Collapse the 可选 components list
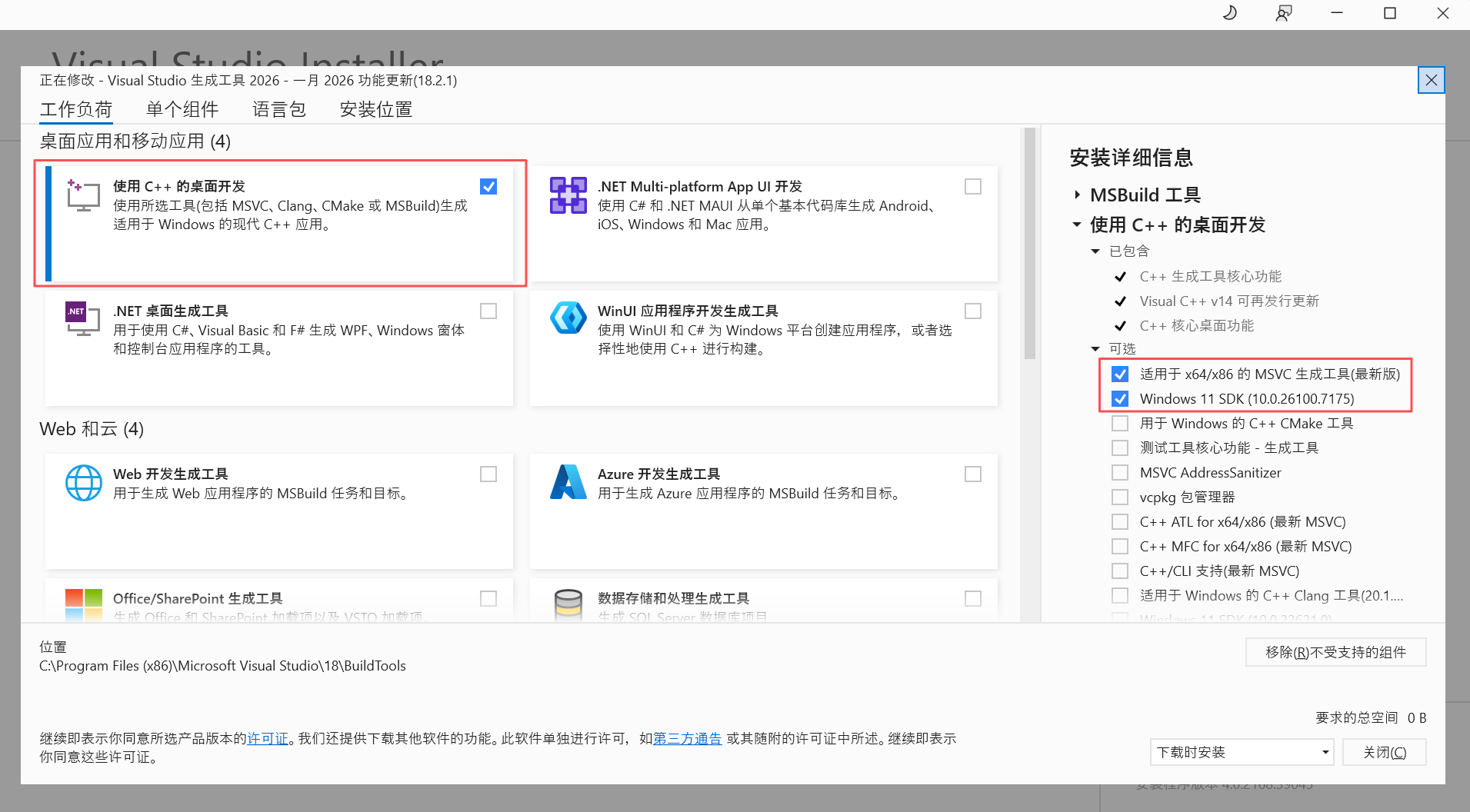This screenshot has height=812, width=1470. pos(1095,348)
